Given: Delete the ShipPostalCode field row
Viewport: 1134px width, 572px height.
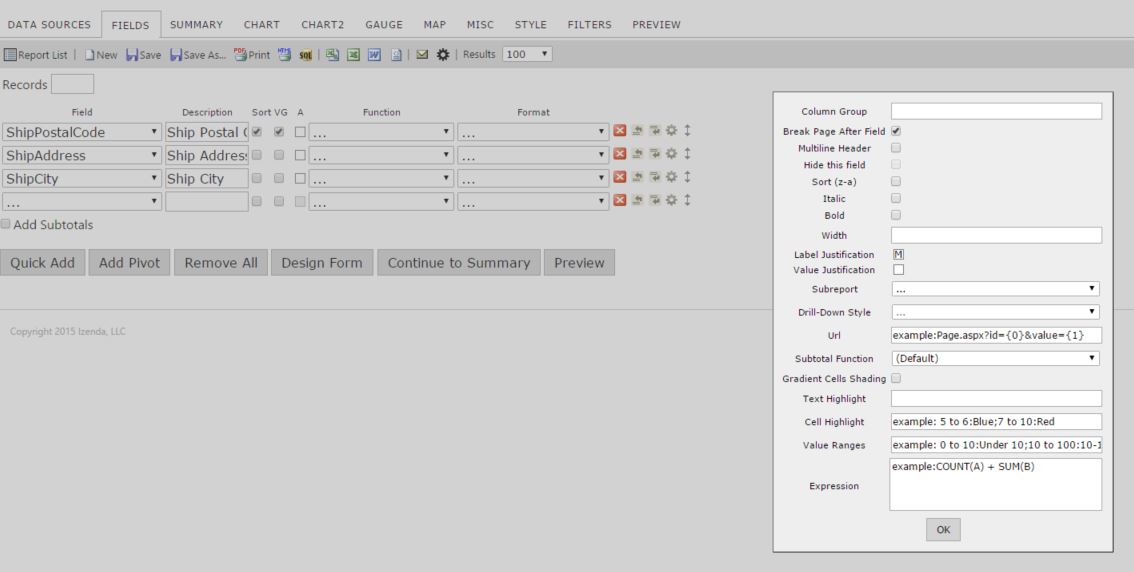Looking at the screenshot, I should click(x=620, y=131).
